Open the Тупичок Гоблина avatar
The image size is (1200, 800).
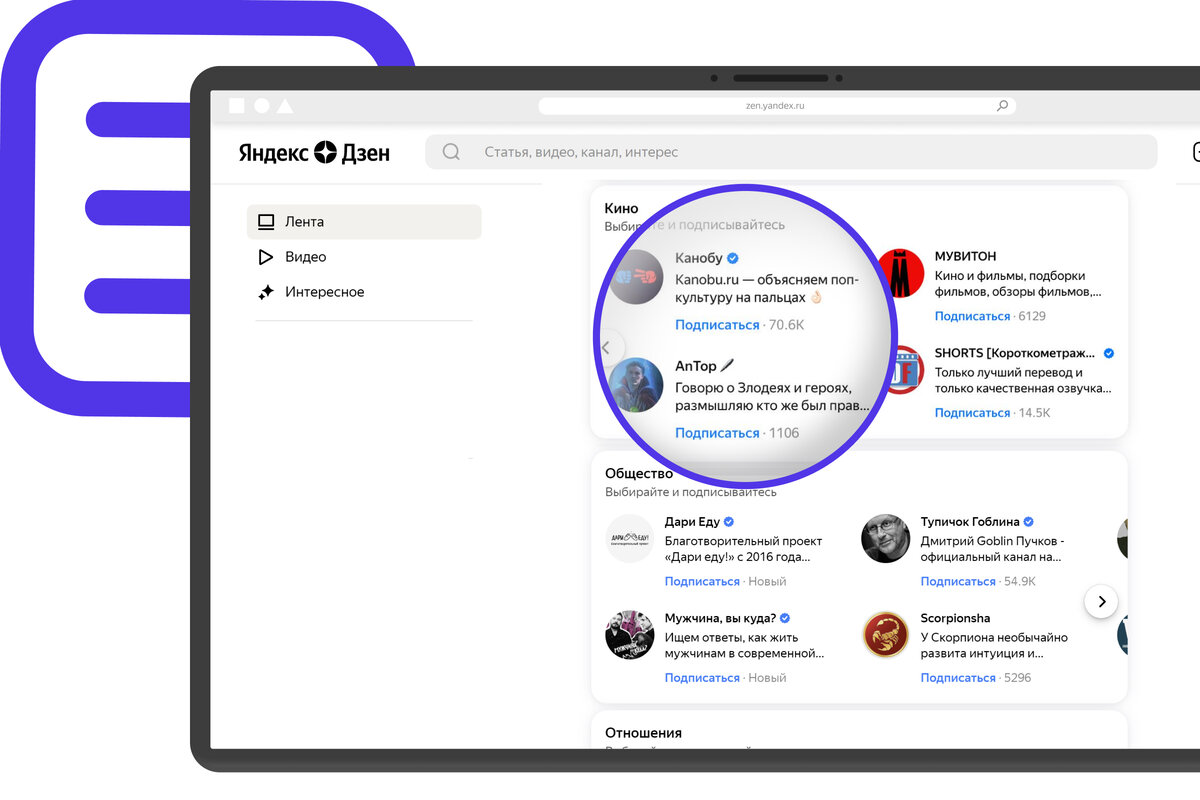885,539
